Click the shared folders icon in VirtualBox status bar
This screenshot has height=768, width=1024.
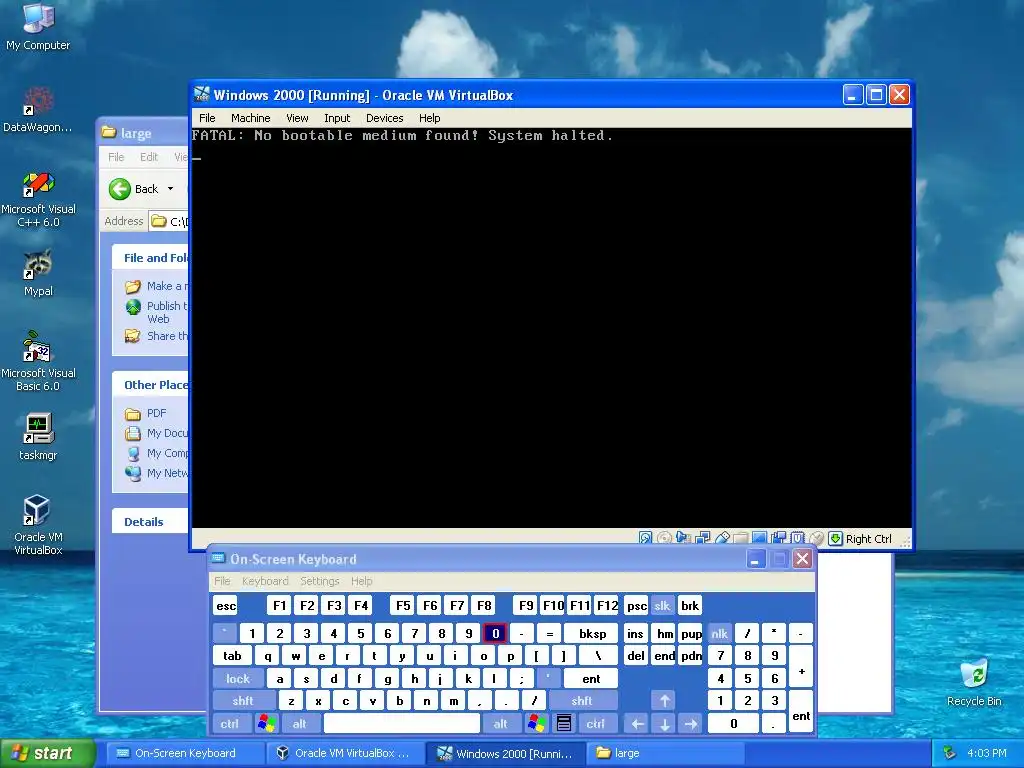741,538
